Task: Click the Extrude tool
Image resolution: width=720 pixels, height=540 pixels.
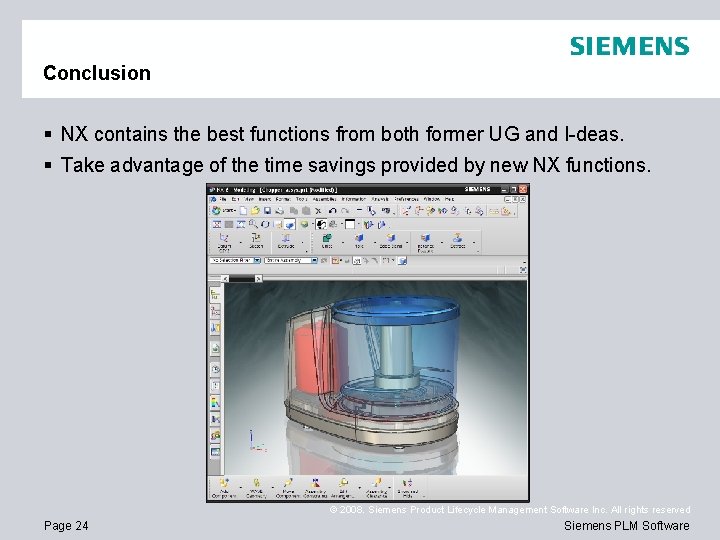Action: pos(286,241)
